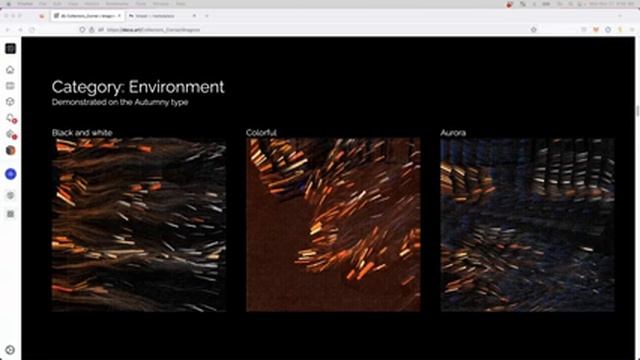Reload the page with the refresh icon
This screenshot has width=640, height=360.
click(x=32, y=30)
